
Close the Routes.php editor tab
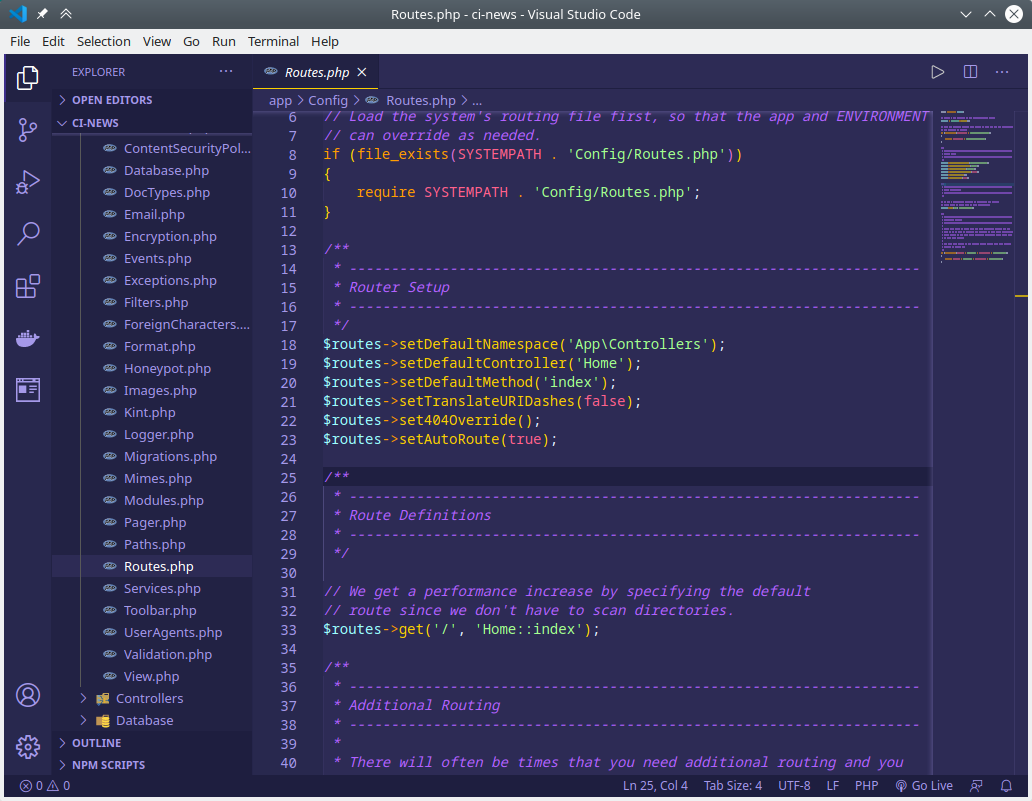pos(362,72)
